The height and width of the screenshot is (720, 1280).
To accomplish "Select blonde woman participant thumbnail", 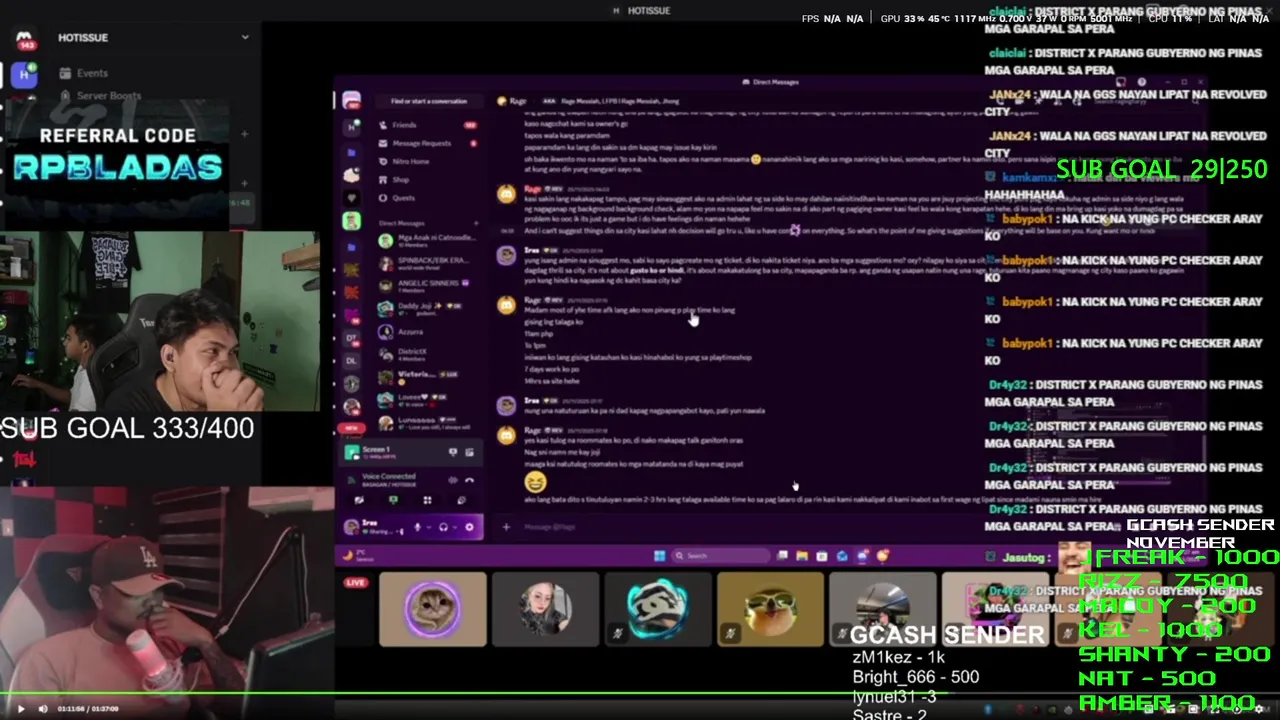I will coord(546,609).
